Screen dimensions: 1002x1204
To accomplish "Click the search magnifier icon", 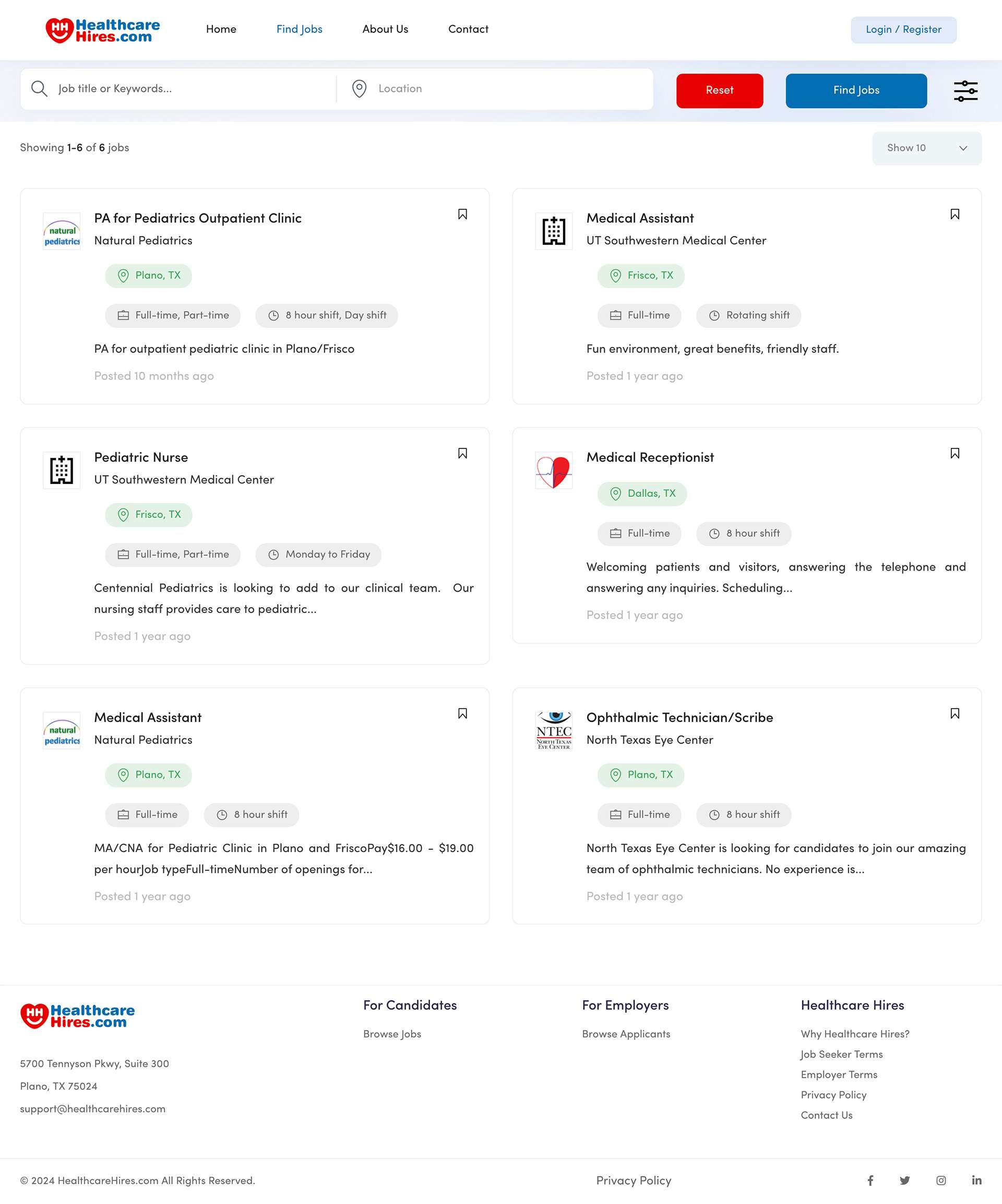I will 39,89.
